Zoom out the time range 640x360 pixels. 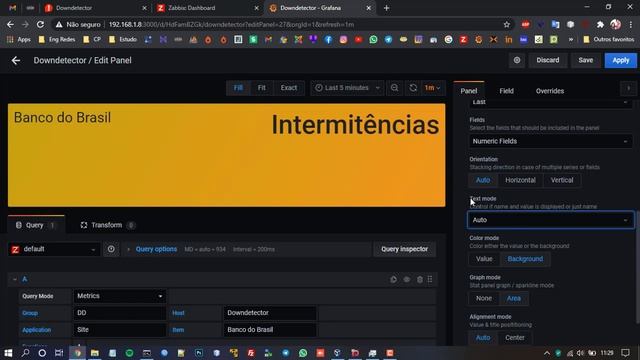tap(394, 88)
